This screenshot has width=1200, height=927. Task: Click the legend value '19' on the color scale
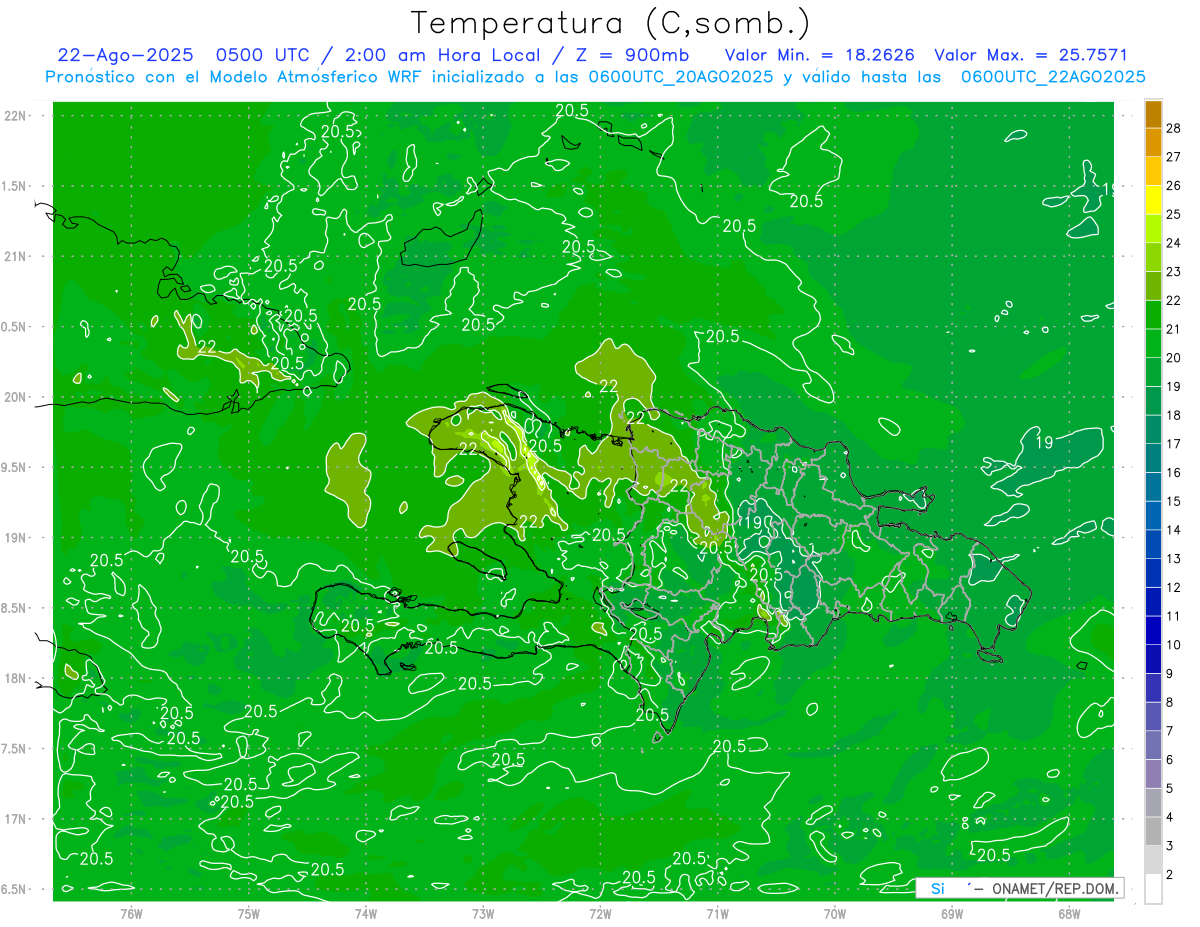1174,387
